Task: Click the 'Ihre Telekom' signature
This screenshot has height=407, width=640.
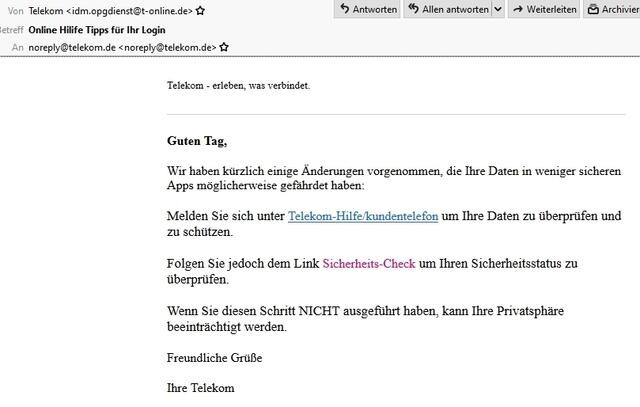Action: [x=200, y=387]
